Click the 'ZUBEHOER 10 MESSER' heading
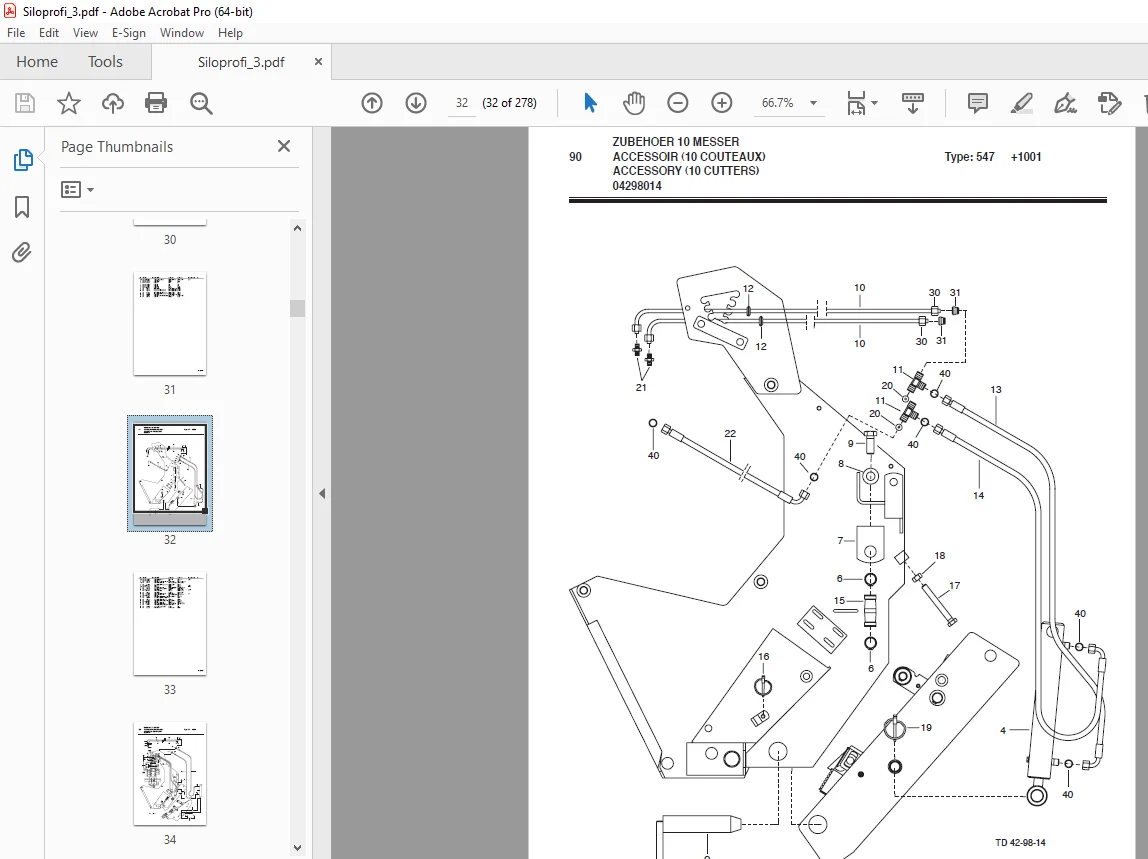Image resolution: width=1148 pixels, height=859 pixels. click(x=676, y=141)
